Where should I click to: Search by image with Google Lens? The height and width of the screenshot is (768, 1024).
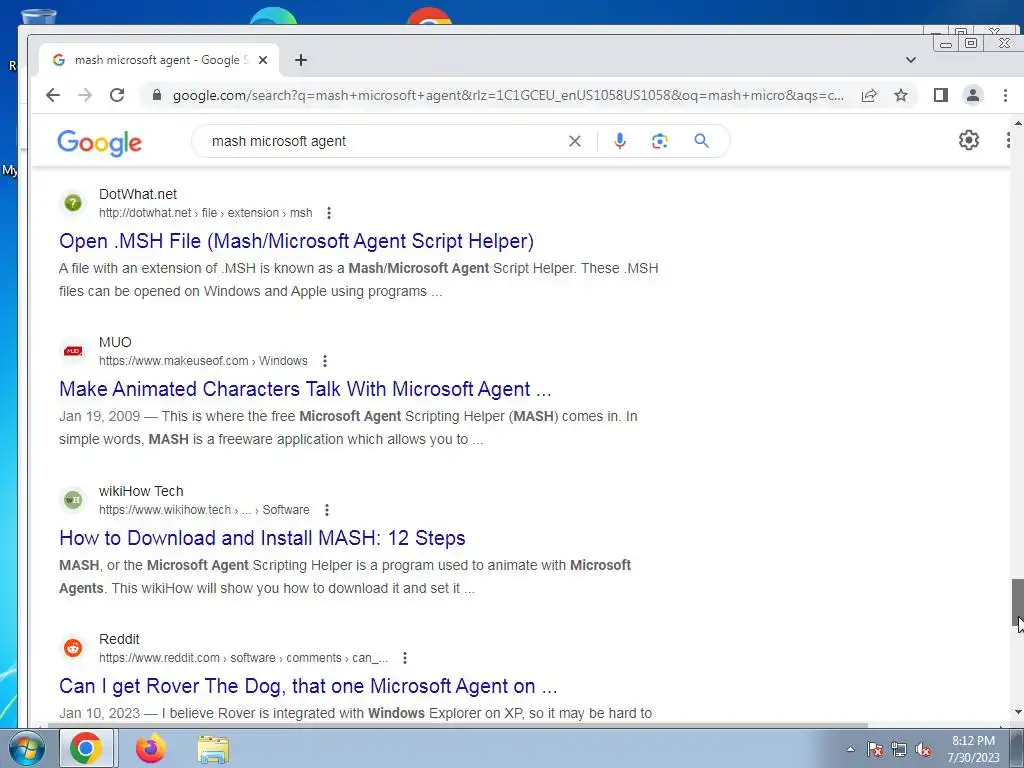(x=660, y=141)
